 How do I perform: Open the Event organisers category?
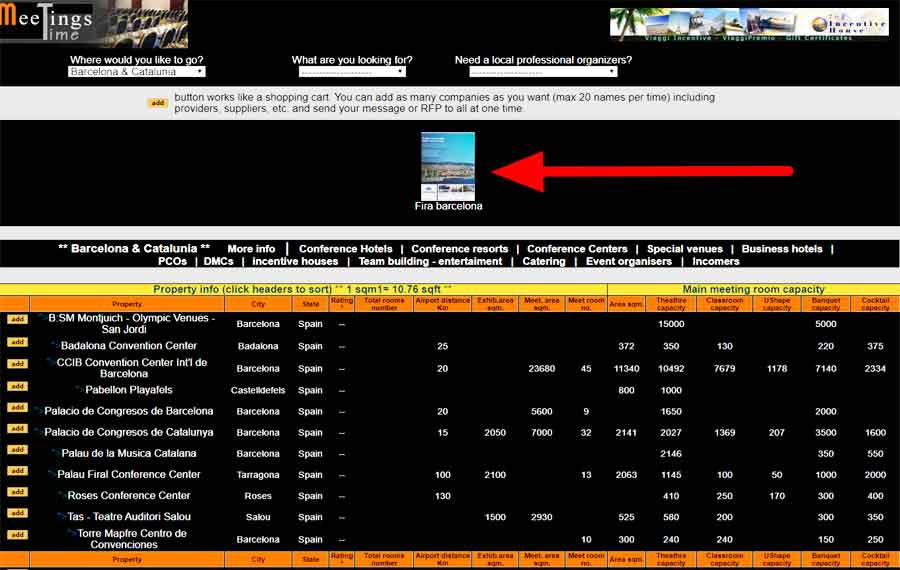point(629,262)
